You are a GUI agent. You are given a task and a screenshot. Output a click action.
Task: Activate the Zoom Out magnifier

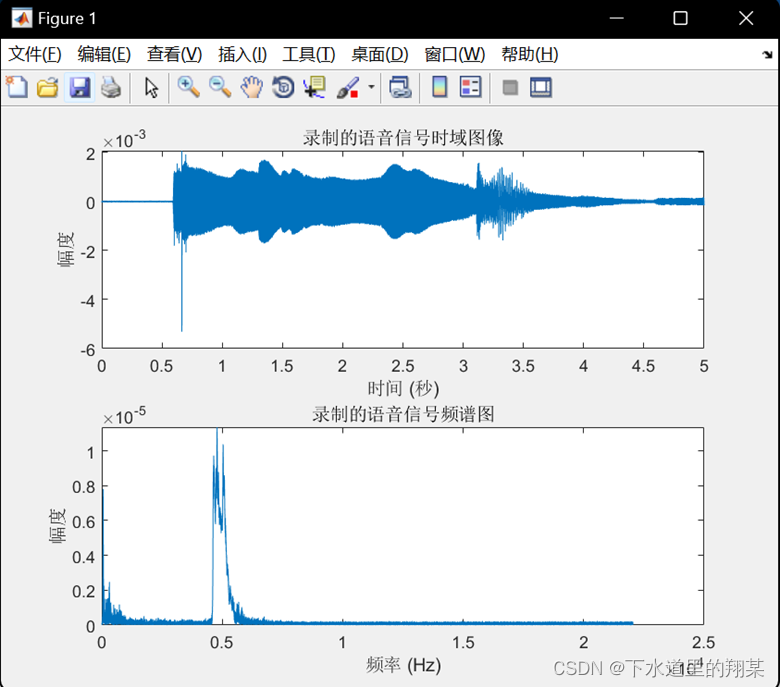[220, 88]
